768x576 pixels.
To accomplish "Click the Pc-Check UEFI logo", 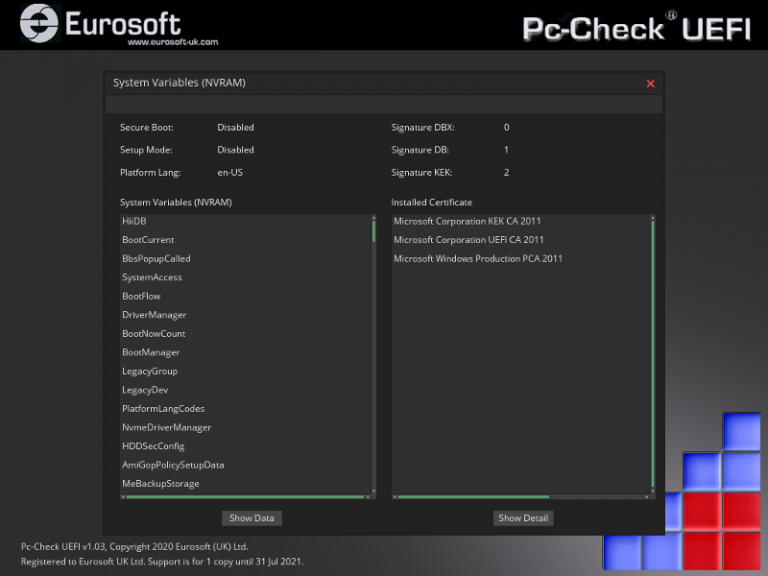I will point(636,27).
